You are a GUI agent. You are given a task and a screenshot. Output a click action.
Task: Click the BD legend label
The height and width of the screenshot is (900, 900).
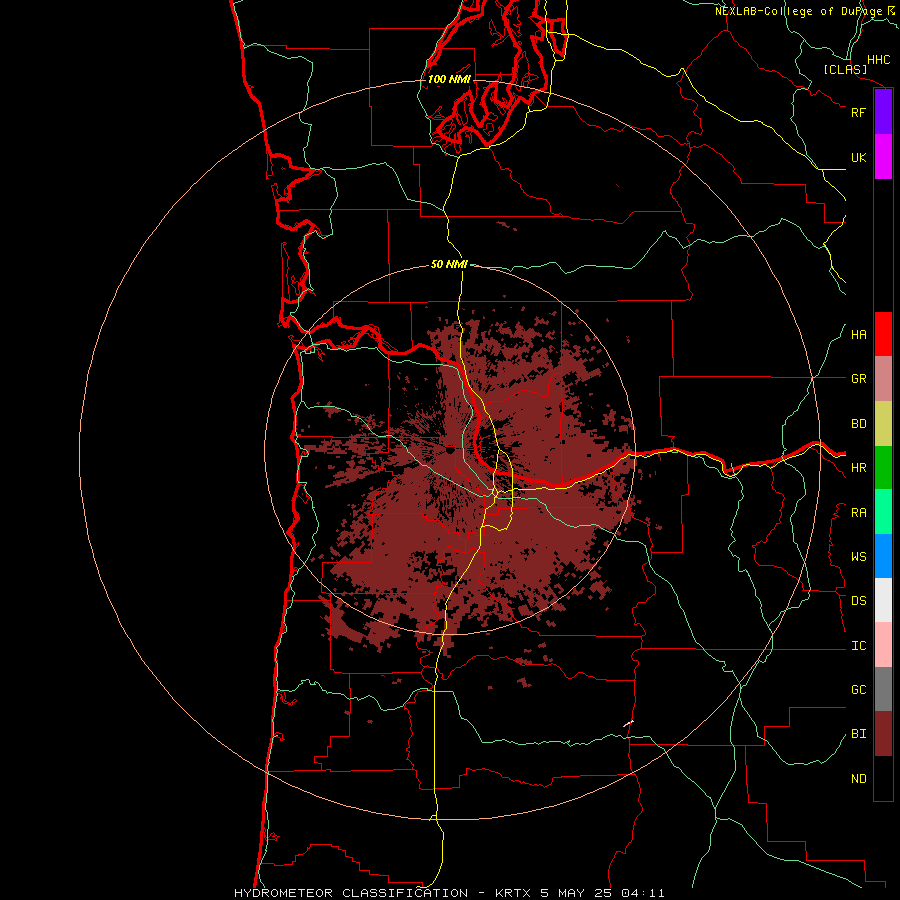[858, 424]
